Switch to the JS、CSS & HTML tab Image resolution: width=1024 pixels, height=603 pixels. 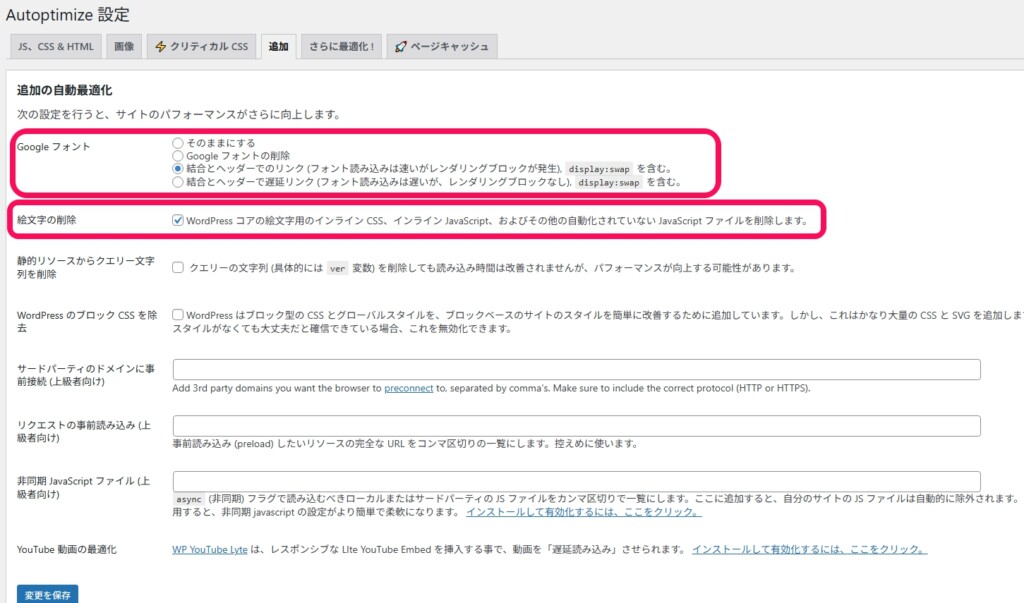click(x=55, y=46)
